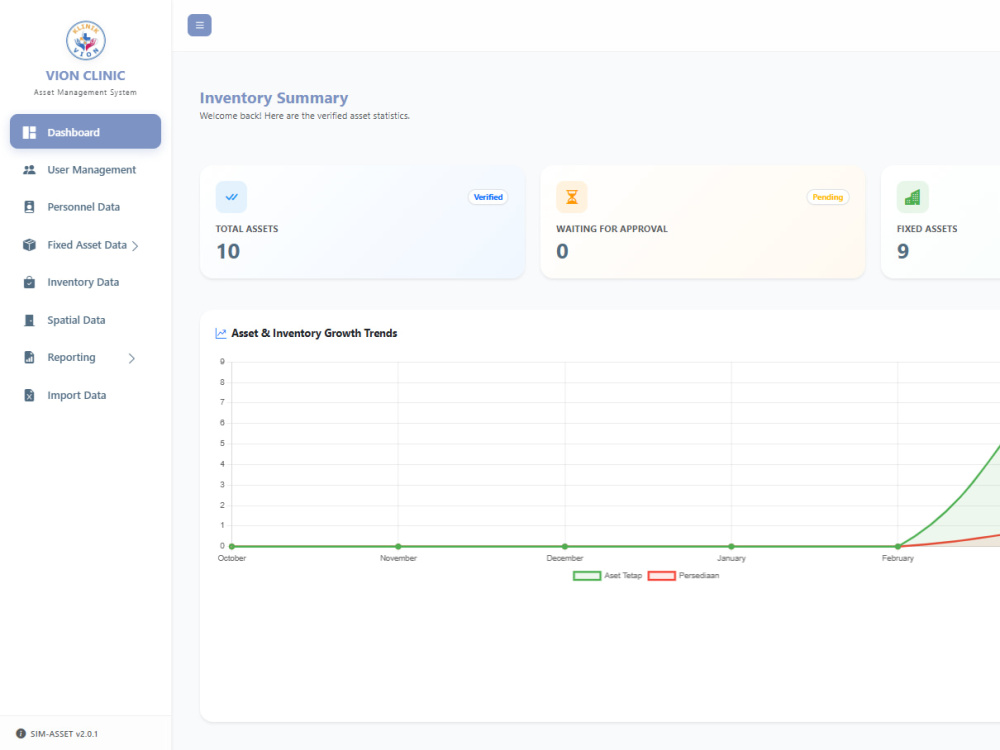The image size is (1000, 750).
Task: Go to Inventory Data section
Action: pyautogui.click(x=85, y=283)
